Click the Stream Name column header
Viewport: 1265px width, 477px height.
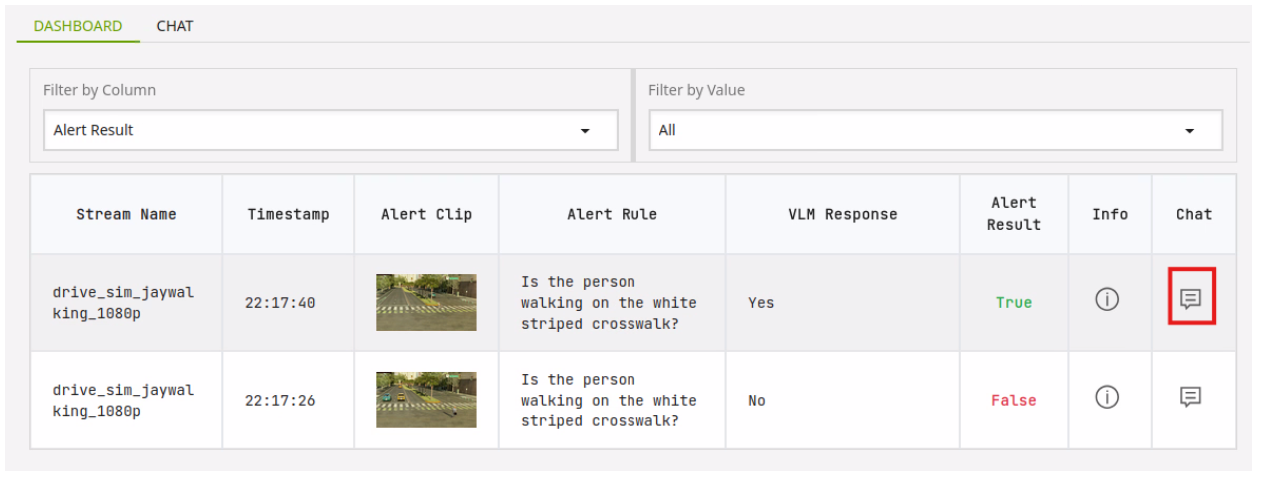click(x=126, y=214)
